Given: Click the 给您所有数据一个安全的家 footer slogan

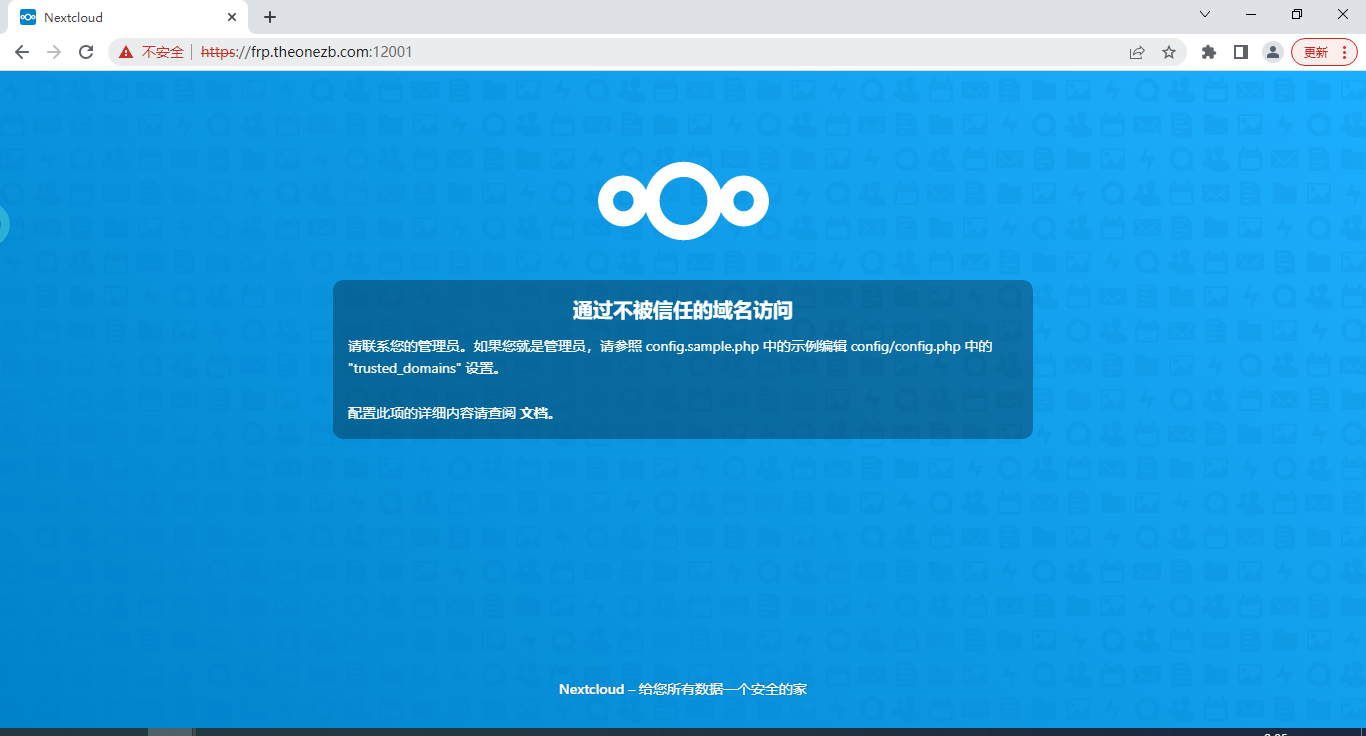Looking at the screenshot, I should click(723, 689).
